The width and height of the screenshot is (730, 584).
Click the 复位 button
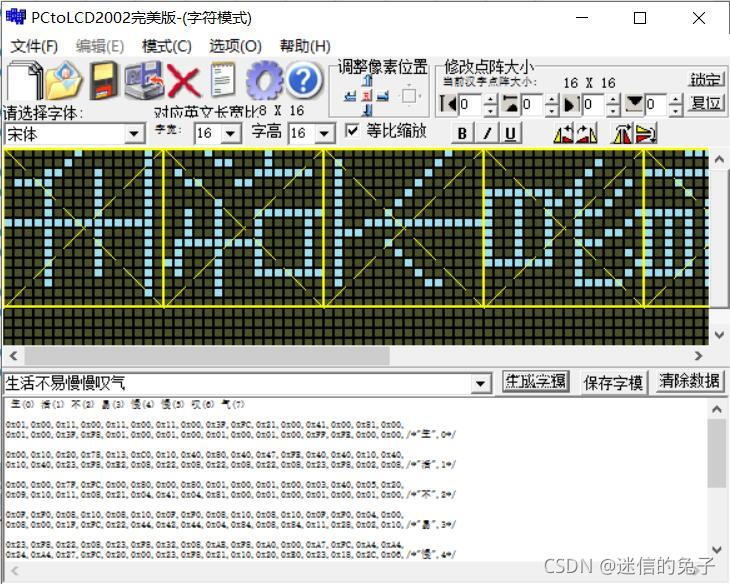706,103
